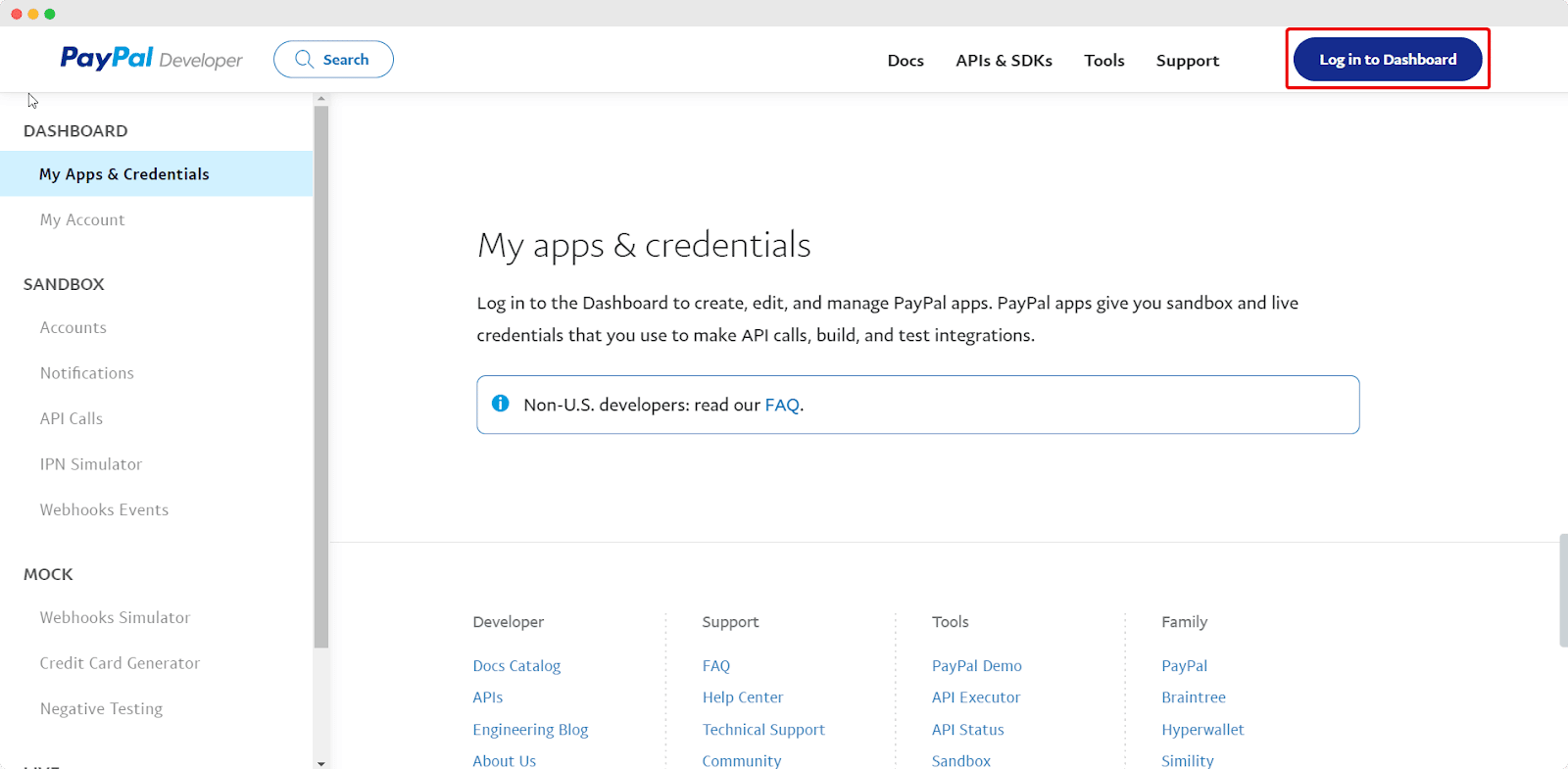
Task: Open API Status footer link
Action: [968, 730]
